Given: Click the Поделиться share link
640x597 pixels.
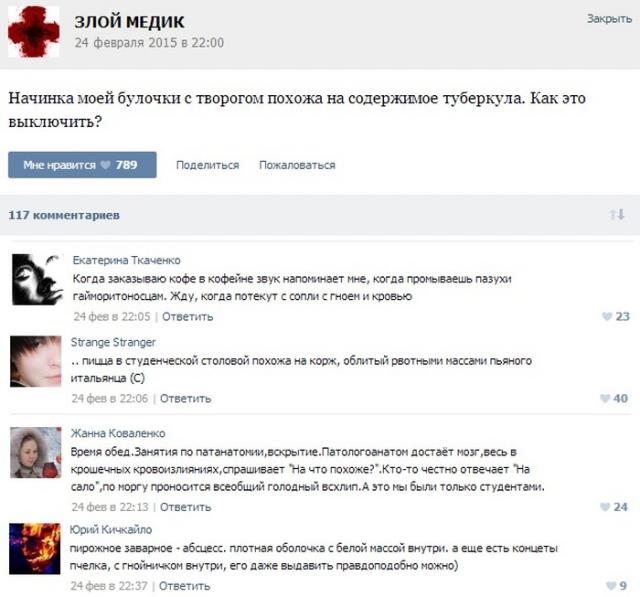Looking at the screenshot, I should [x=207, y=165].
